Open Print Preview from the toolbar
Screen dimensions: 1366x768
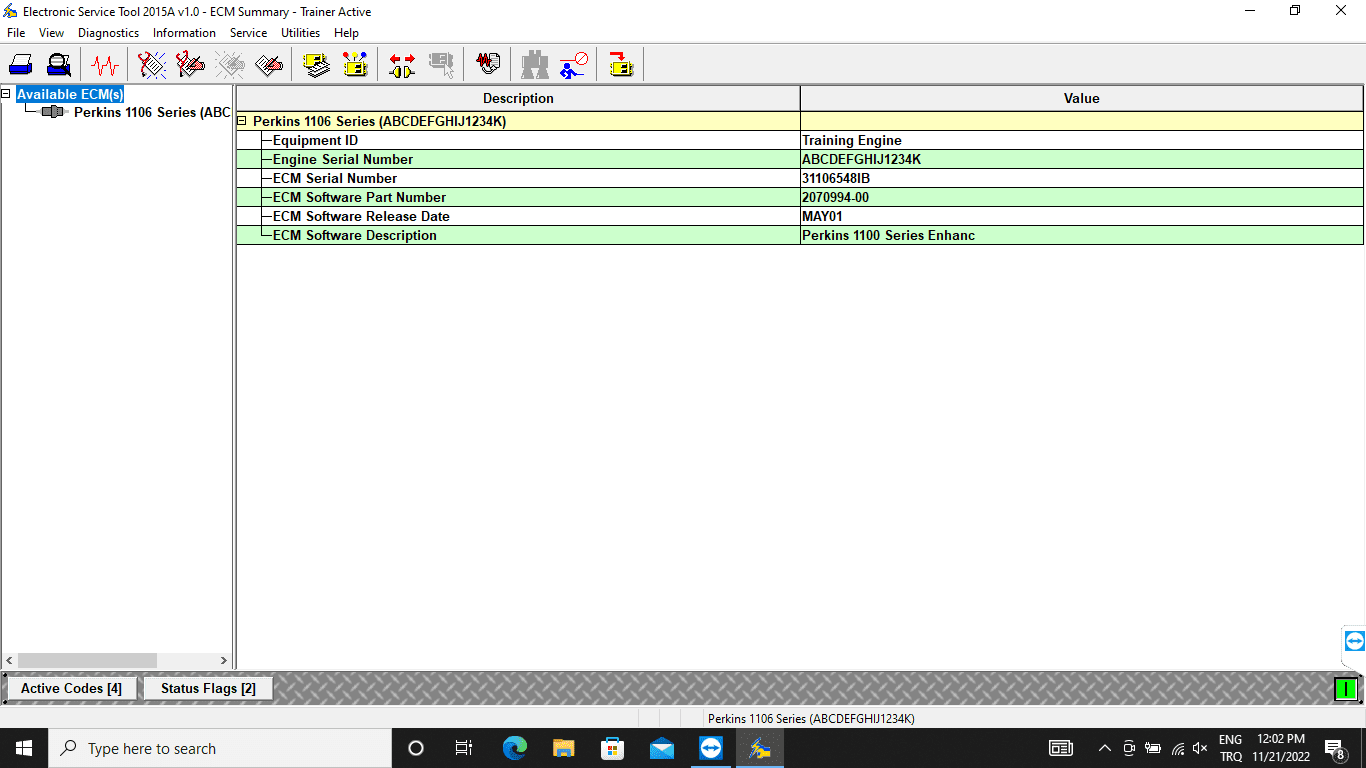point(59,66)
